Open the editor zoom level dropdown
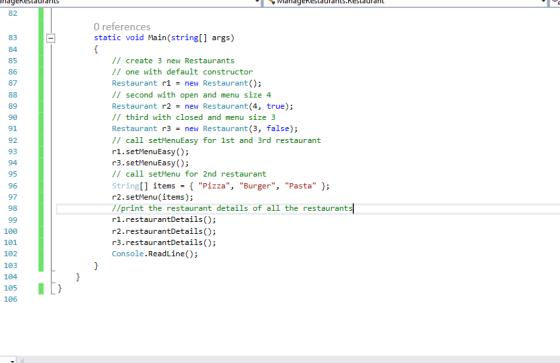 pyautogui.click(x=9, y=360)
